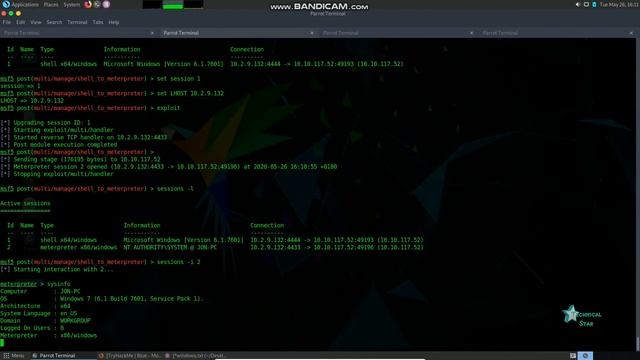This screenshot has width=640, height=360.
Task: Click the pink round launcher icon
Action: click(x=106, y=4)
